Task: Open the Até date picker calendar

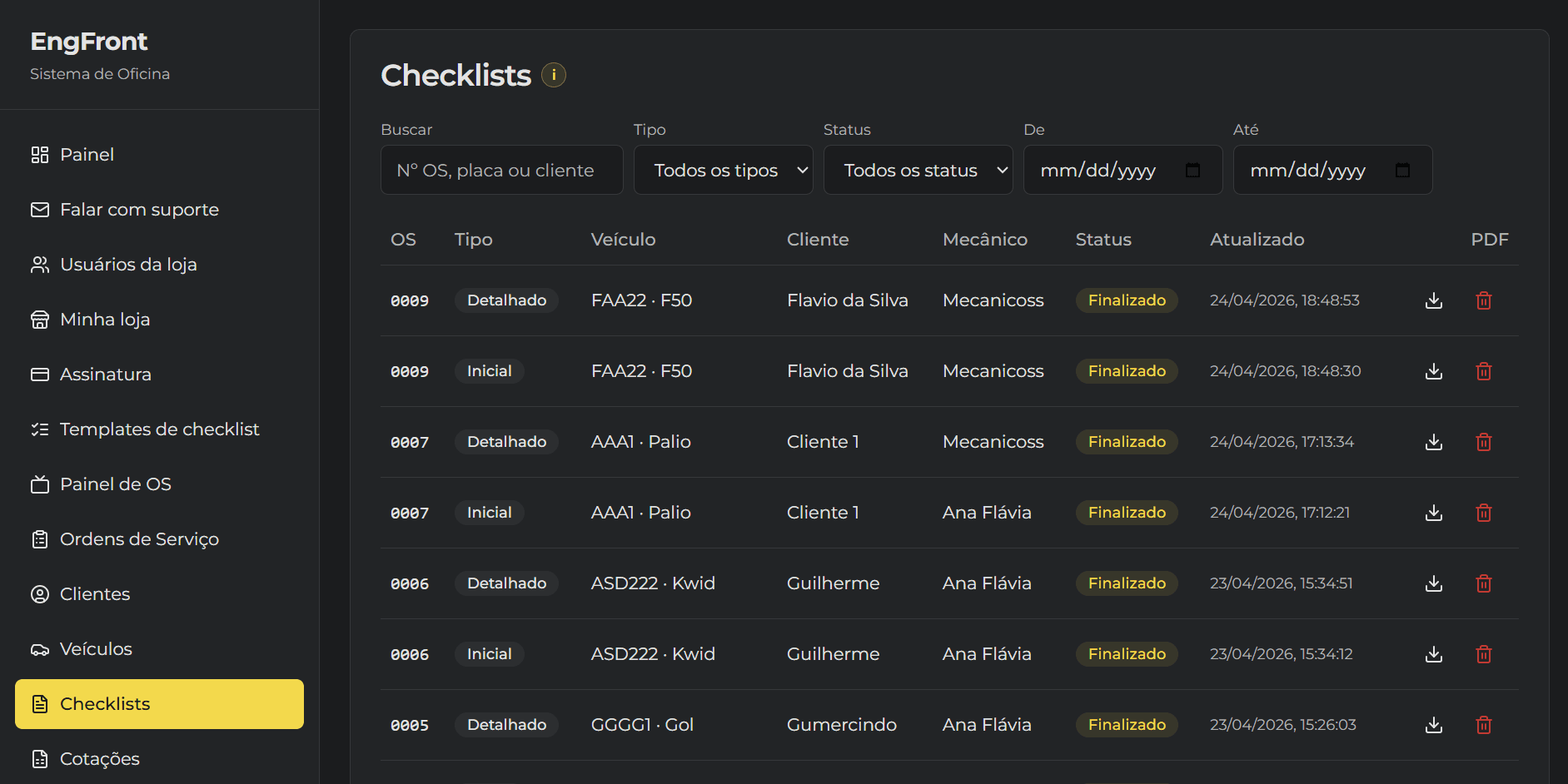Action: tap(1402, 170)
